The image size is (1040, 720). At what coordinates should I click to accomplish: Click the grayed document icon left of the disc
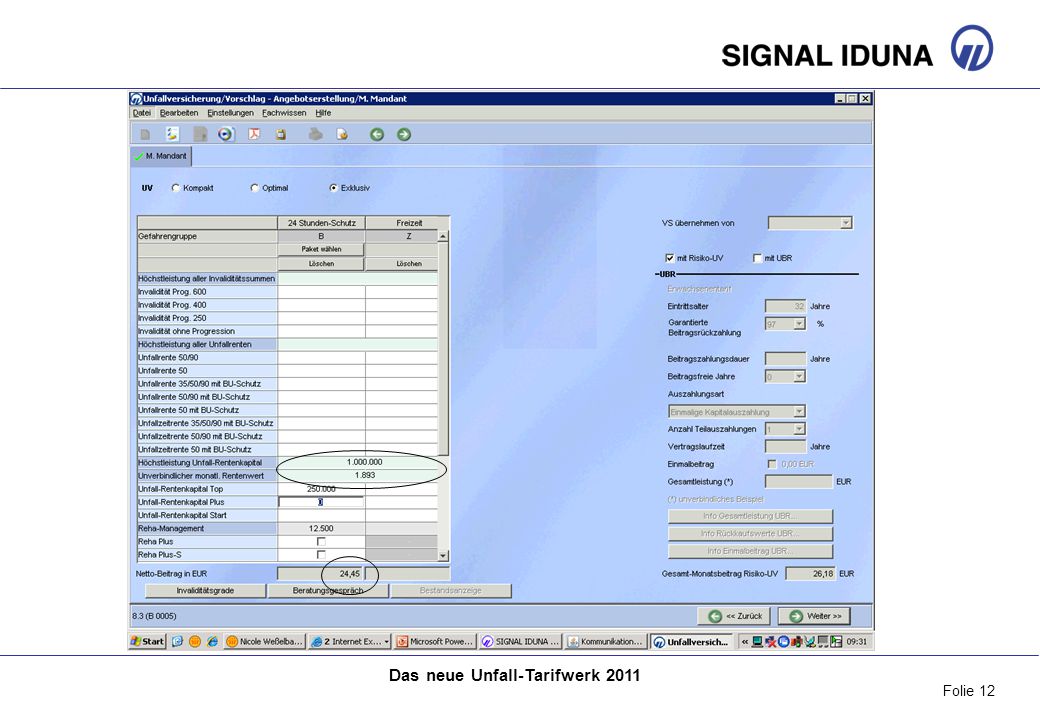point(200,135)
